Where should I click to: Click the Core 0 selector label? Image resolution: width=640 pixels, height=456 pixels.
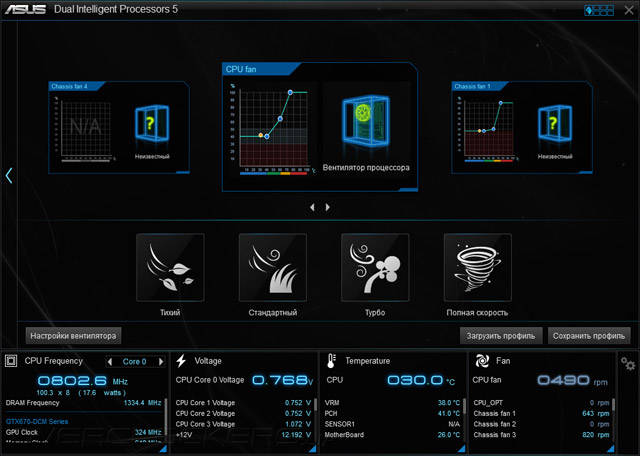coord(135,362)
